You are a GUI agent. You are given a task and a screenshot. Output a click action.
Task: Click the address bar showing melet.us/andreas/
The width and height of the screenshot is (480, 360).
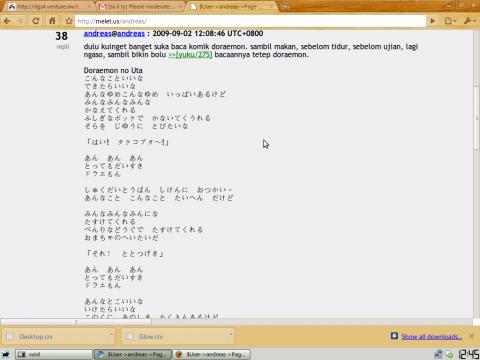250,21
